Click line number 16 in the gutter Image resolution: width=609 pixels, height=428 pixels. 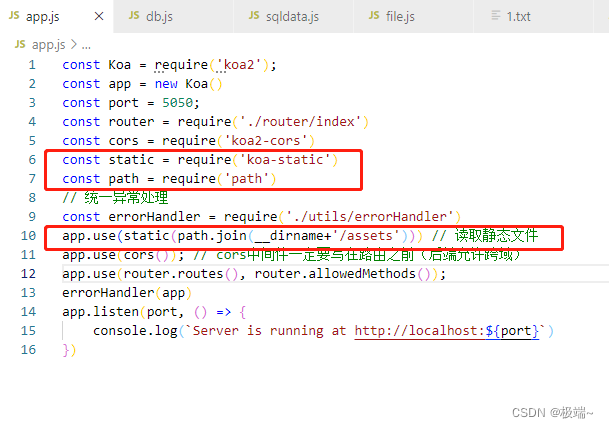28,350
